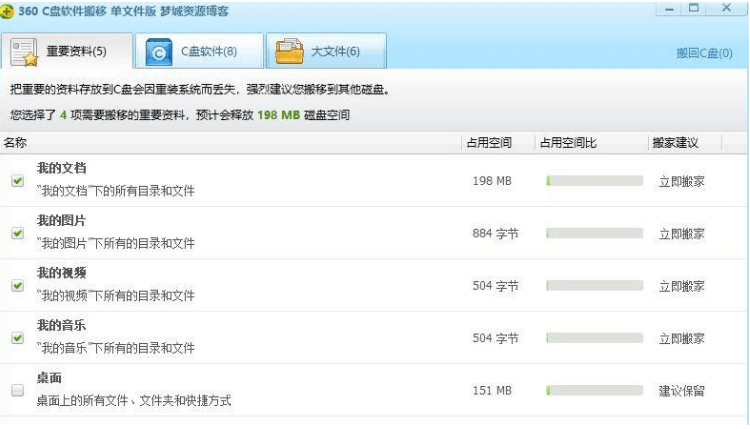Enable the 桌面 checkbox
The height and width of the screenshot is (429, 750).
coord(17,391)
